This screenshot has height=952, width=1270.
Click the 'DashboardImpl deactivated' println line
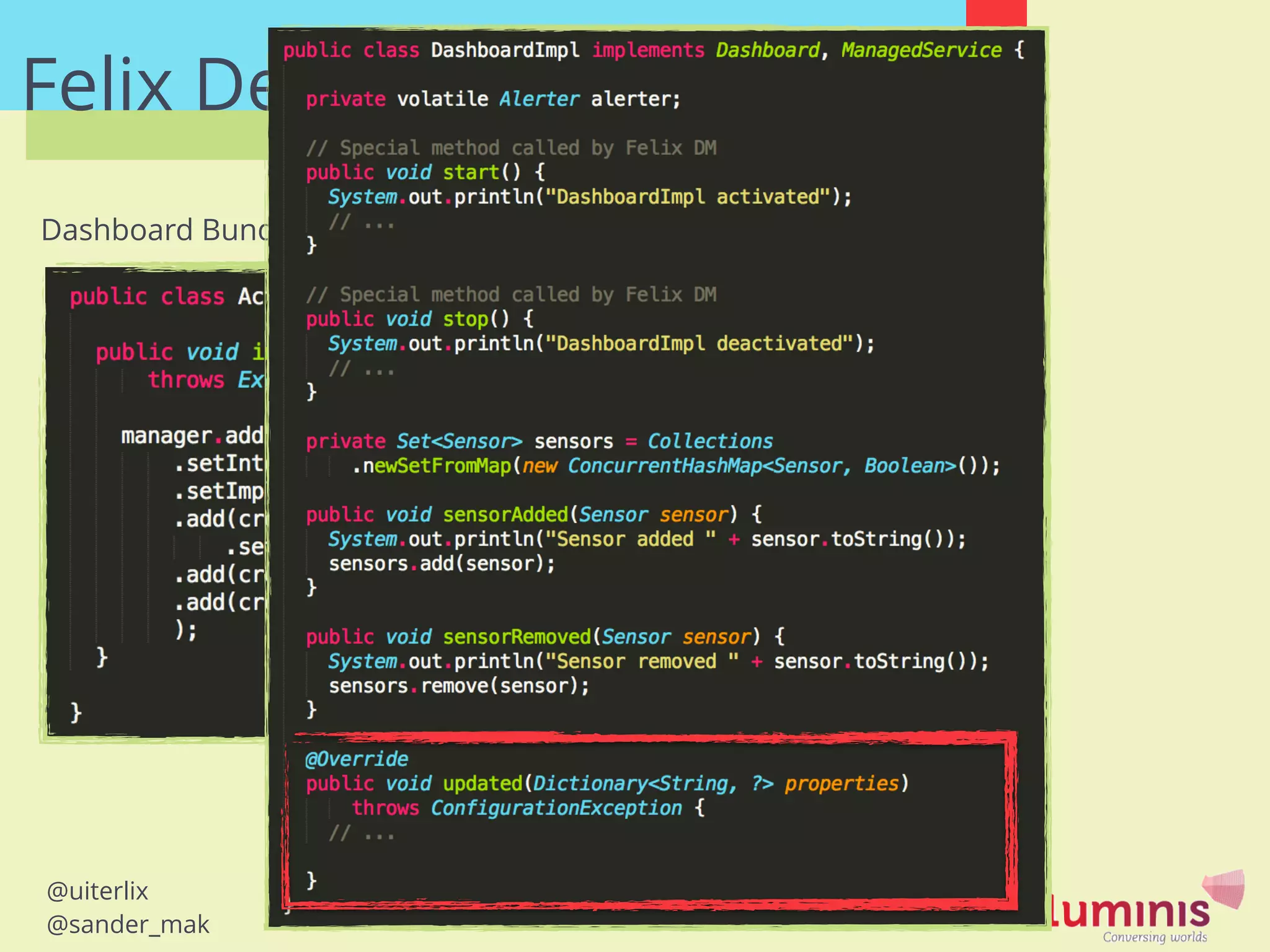point(602,344)
